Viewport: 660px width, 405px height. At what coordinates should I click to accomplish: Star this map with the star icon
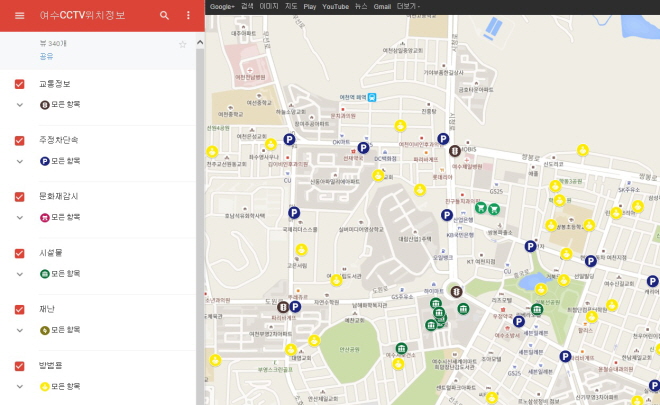point(182,44)
